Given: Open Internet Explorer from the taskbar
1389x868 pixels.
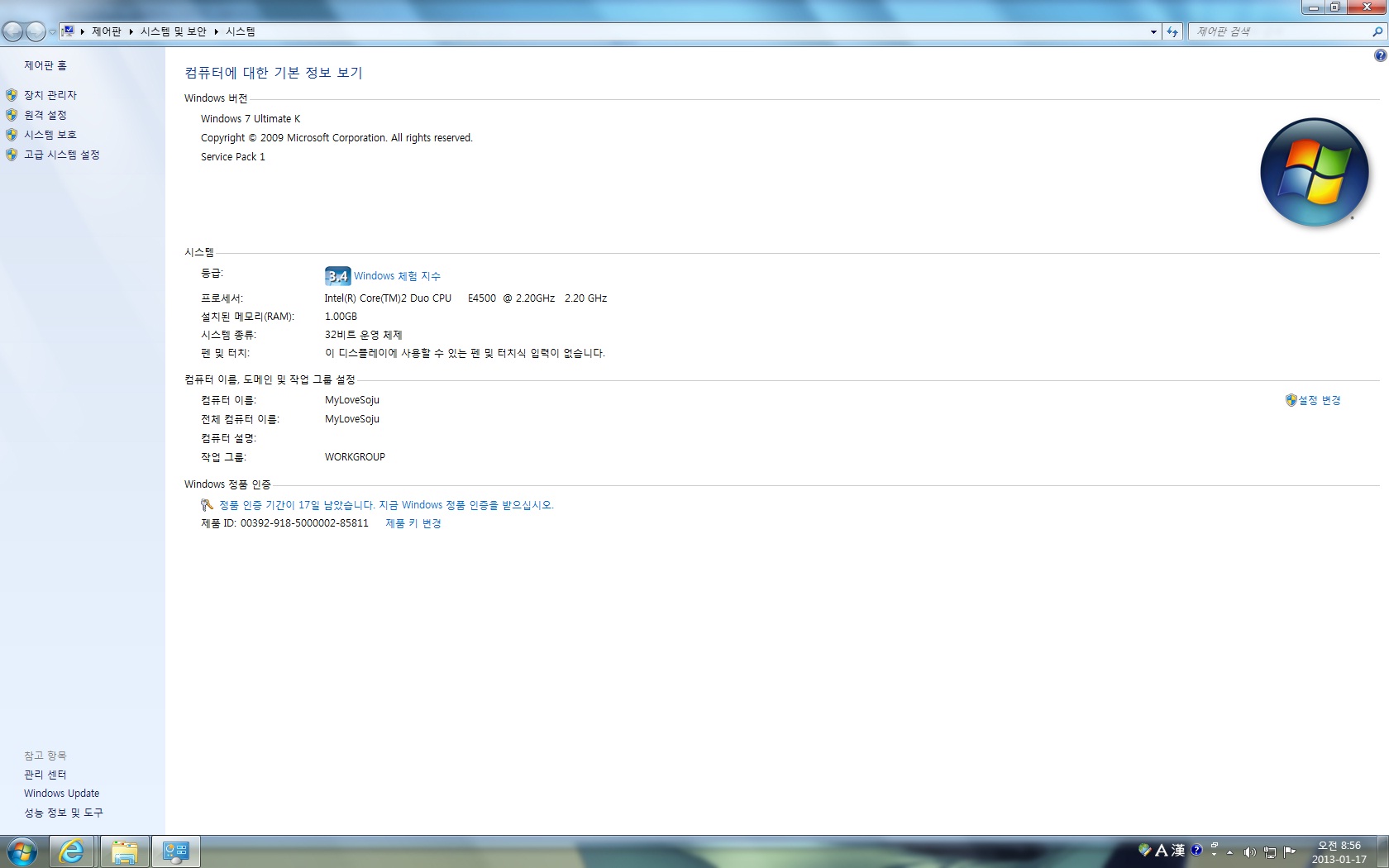Looking at the screenshot, I should coord(72,851).
